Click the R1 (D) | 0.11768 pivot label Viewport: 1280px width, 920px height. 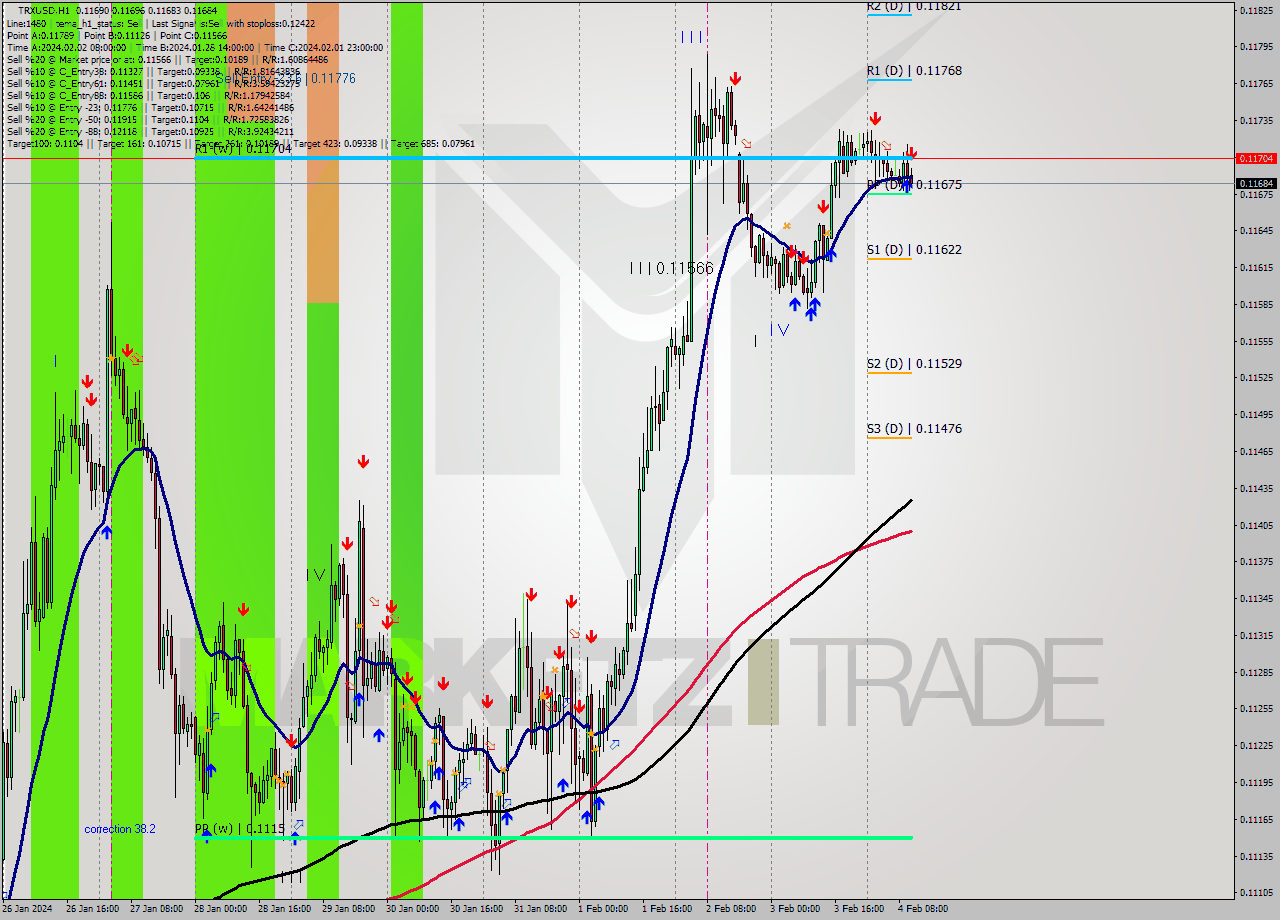point(914,71)
